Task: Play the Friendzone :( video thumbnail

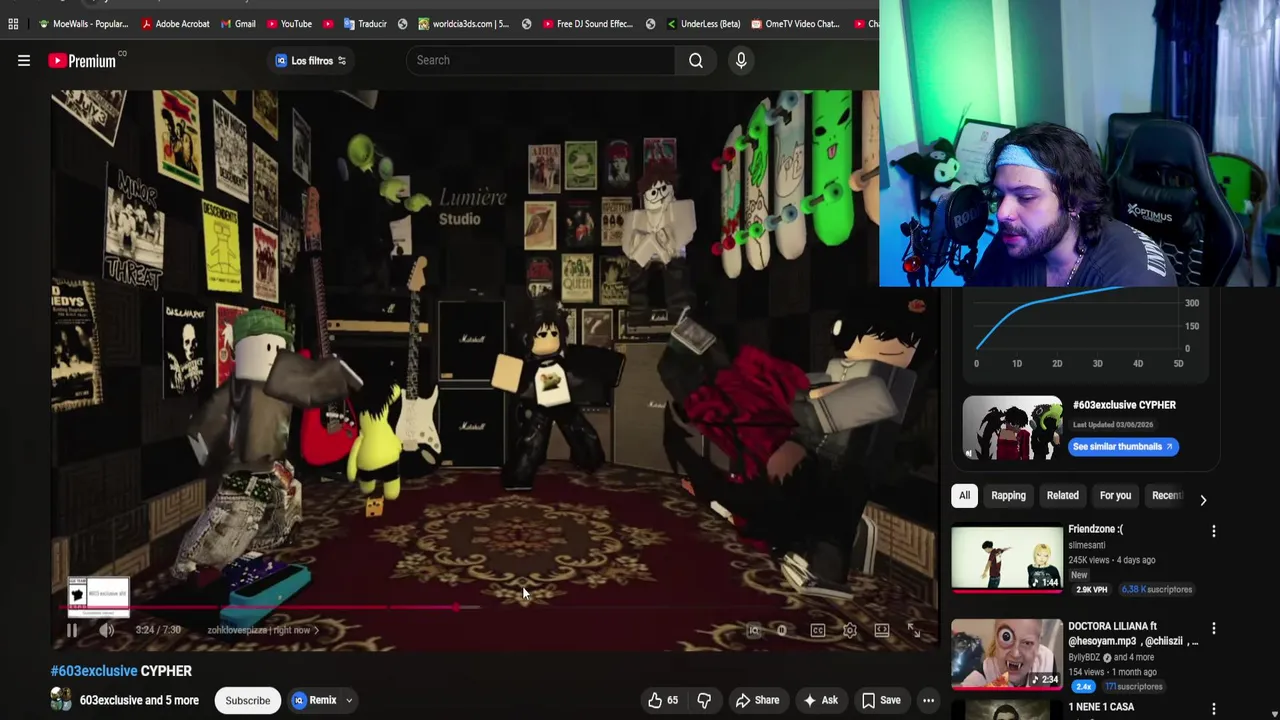Action: click(x=1007, y=558)
